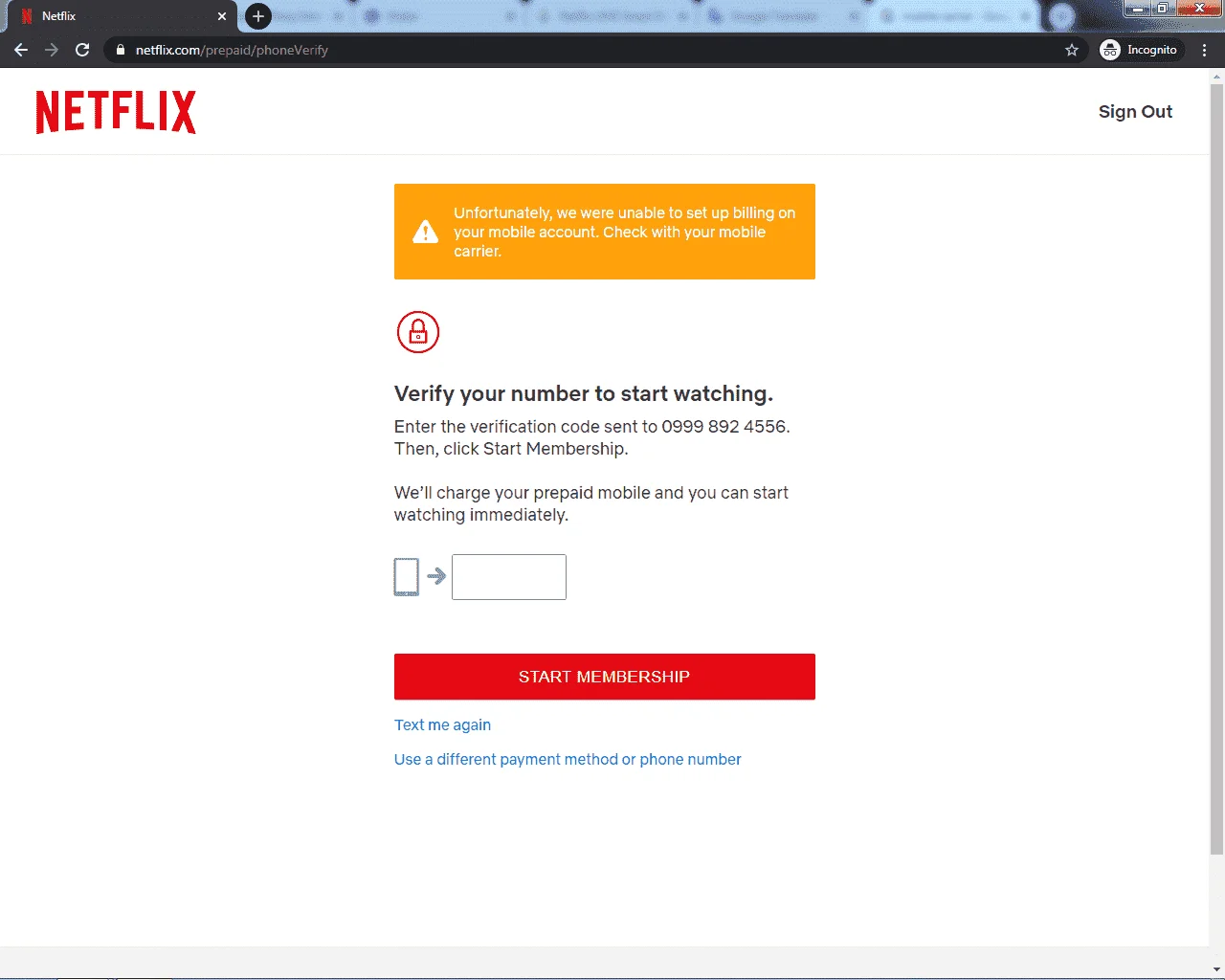Select the Netflix browser tab
The height and width of the screenshot is (980, 1225).
[x=120, y=16]
